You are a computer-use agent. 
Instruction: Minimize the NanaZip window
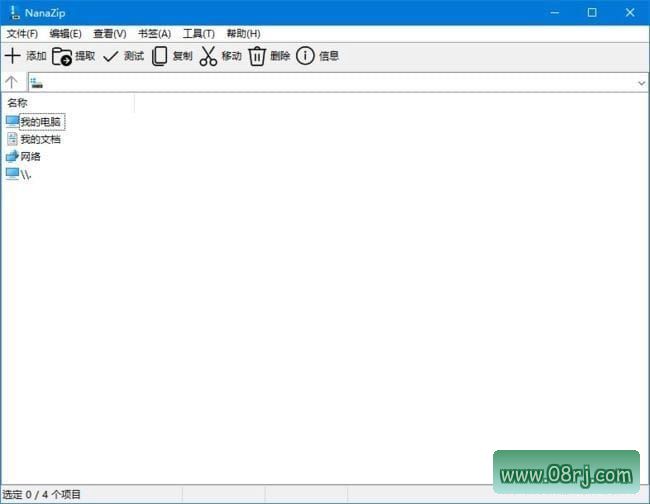(555, 12)
